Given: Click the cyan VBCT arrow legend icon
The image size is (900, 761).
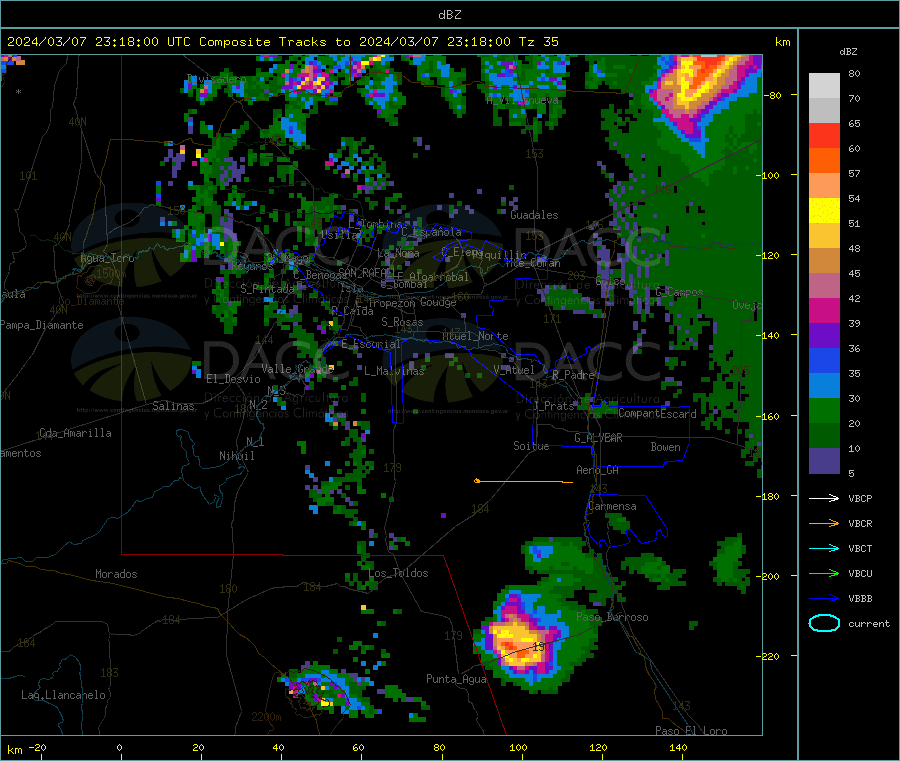Looking at the screenshot, I should 824,548.
